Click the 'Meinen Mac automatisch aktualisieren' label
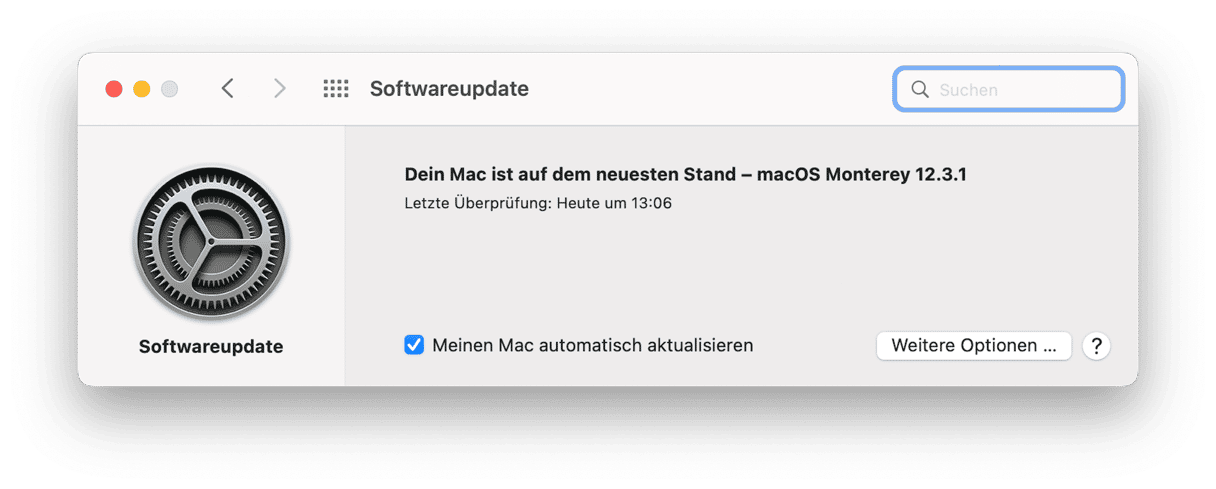 click(x=593, y=345)
